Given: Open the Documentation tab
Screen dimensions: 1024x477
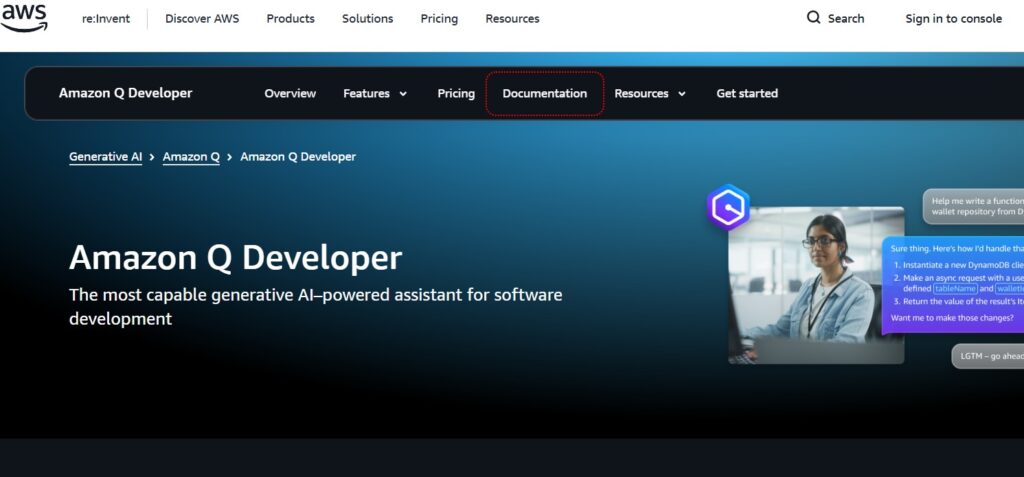Looking at the screenshot, I should tap(545, 93).
